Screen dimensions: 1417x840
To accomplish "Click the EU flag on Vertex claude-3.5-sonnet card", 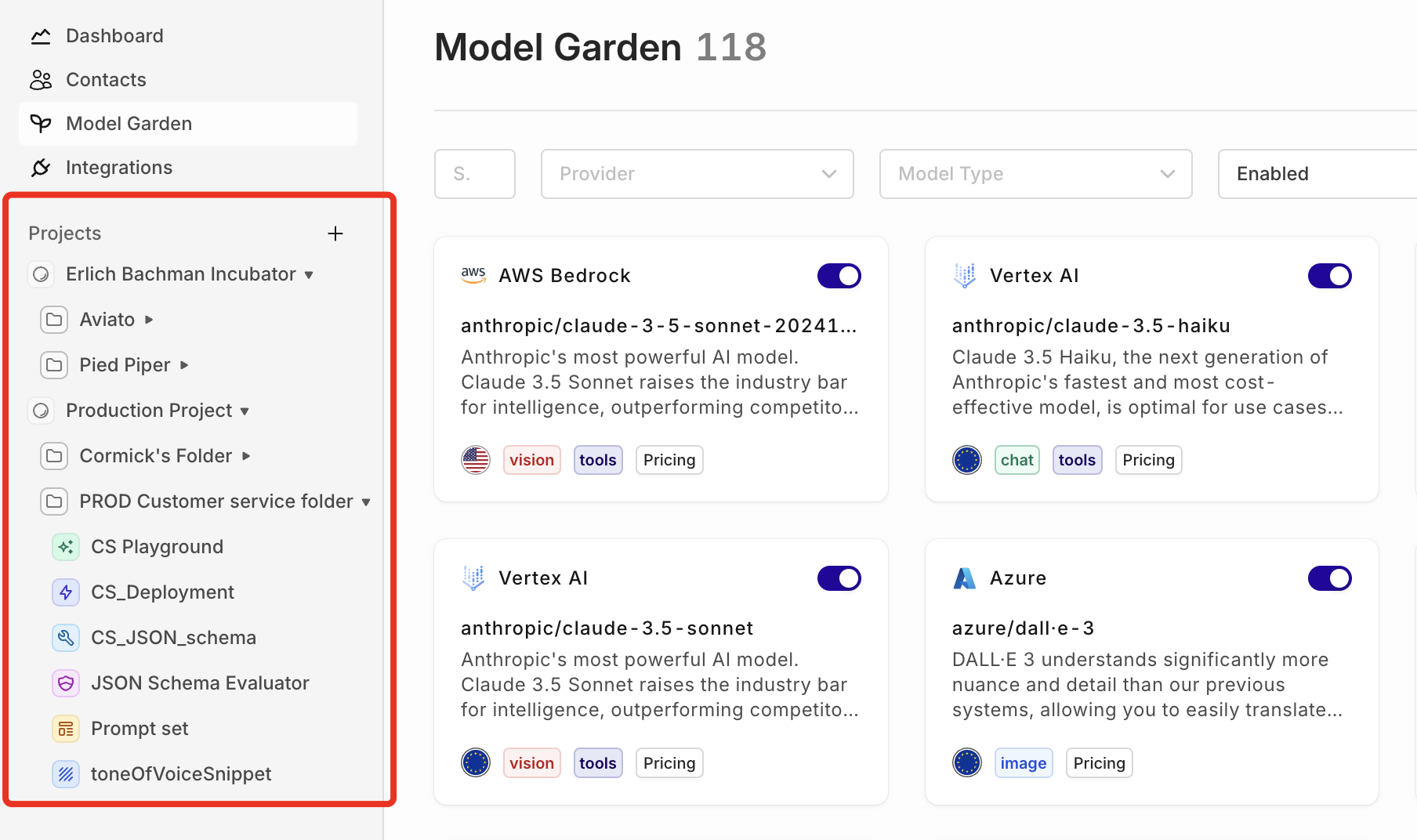I will (x=476, y=762).
